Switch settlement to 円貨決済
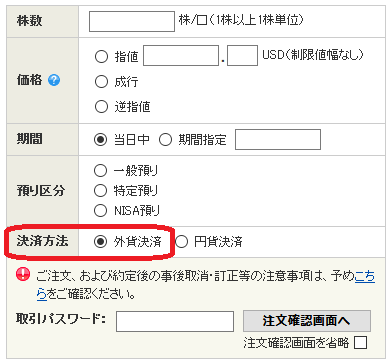This screenshot has height=361, width=390. pos(182,242)
